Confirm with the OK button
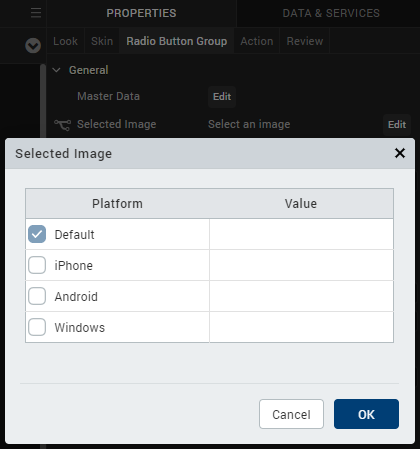Image resolution: width=420 pixels, height=449 pixels. coord(366,414)
